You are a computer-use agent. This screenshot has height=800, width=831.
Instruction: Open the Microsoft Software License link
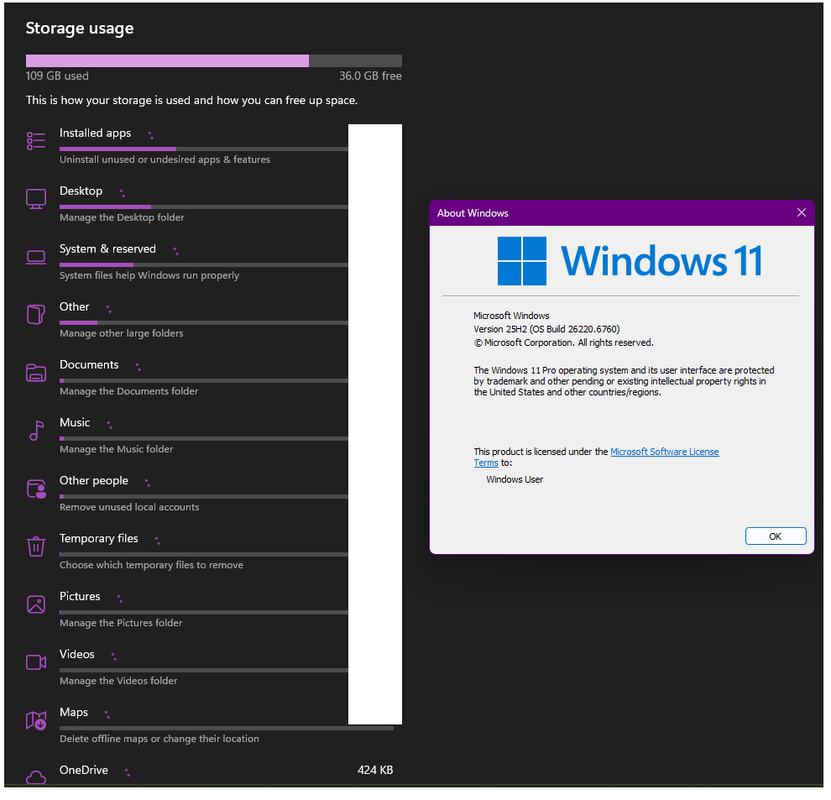665,452
